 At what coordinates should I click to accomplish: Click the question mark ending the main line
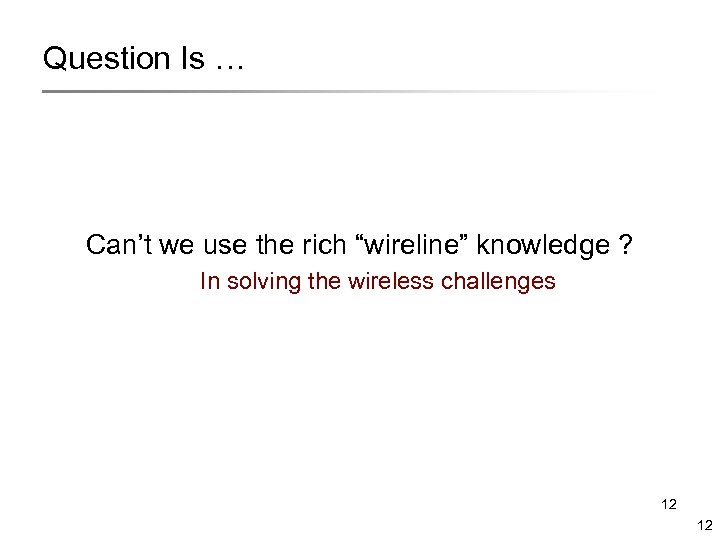pyautogui.click(x=625, y=245)
